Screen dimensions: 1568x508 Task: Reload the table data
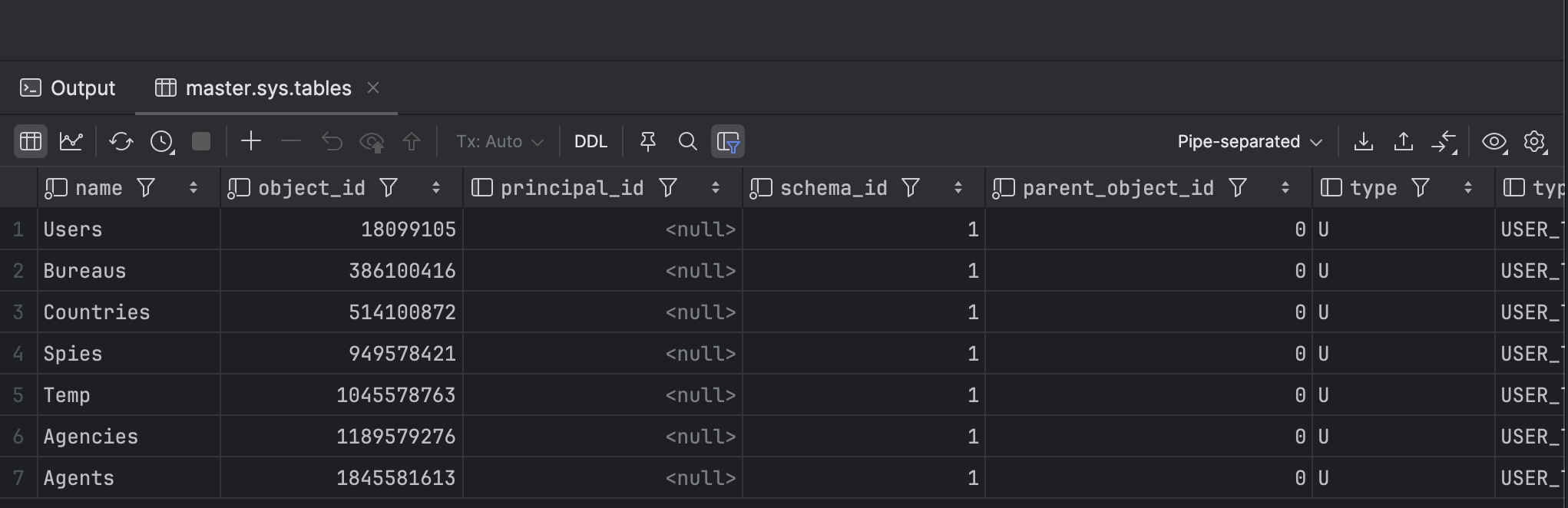pos(121,142)
